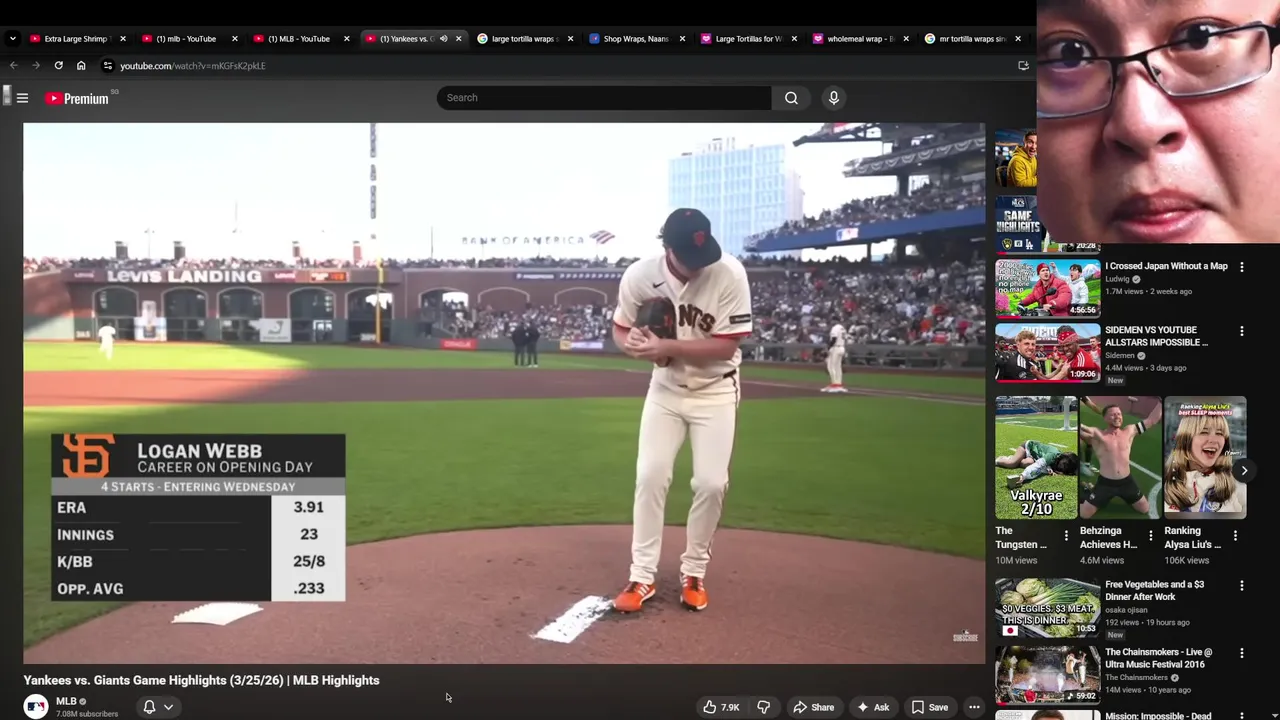Open The Chainsmokers Live @ Ultra thumbnail
Screen dimensions: 1280x720
pos(1047,674)
